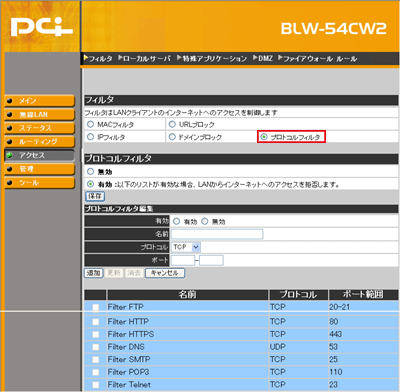Open the DMZ tab

click(263, 59)
